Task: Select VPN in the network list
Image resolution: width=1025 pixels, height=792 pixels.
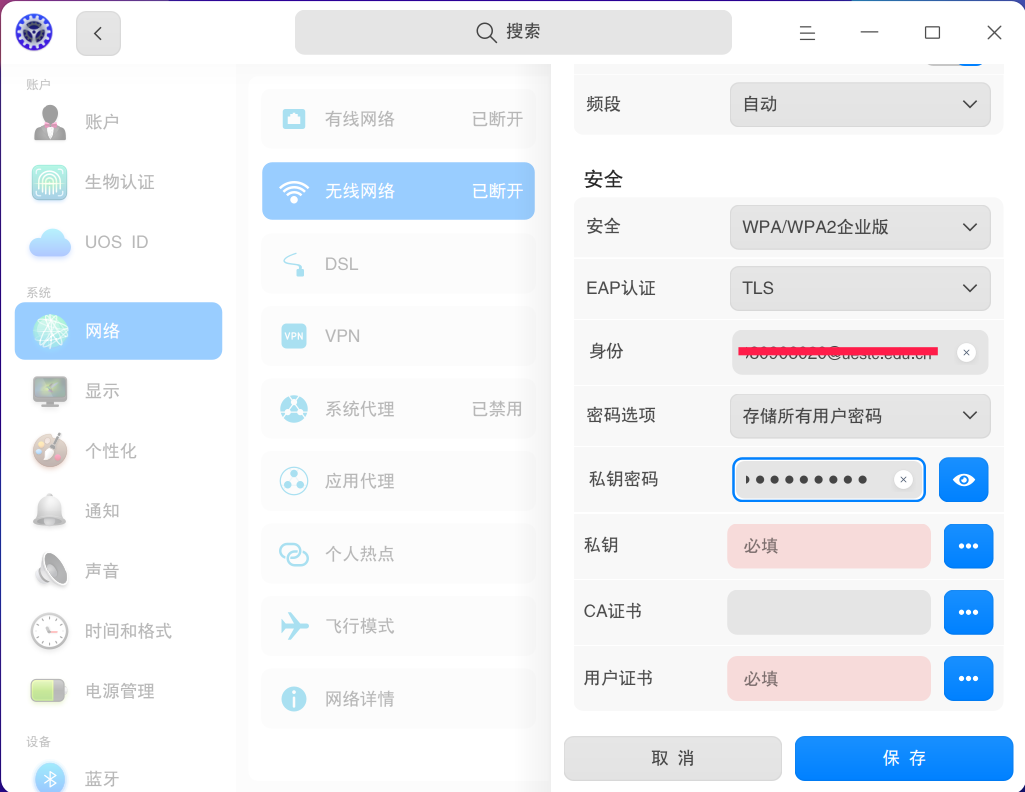Action: pos(398,336)
